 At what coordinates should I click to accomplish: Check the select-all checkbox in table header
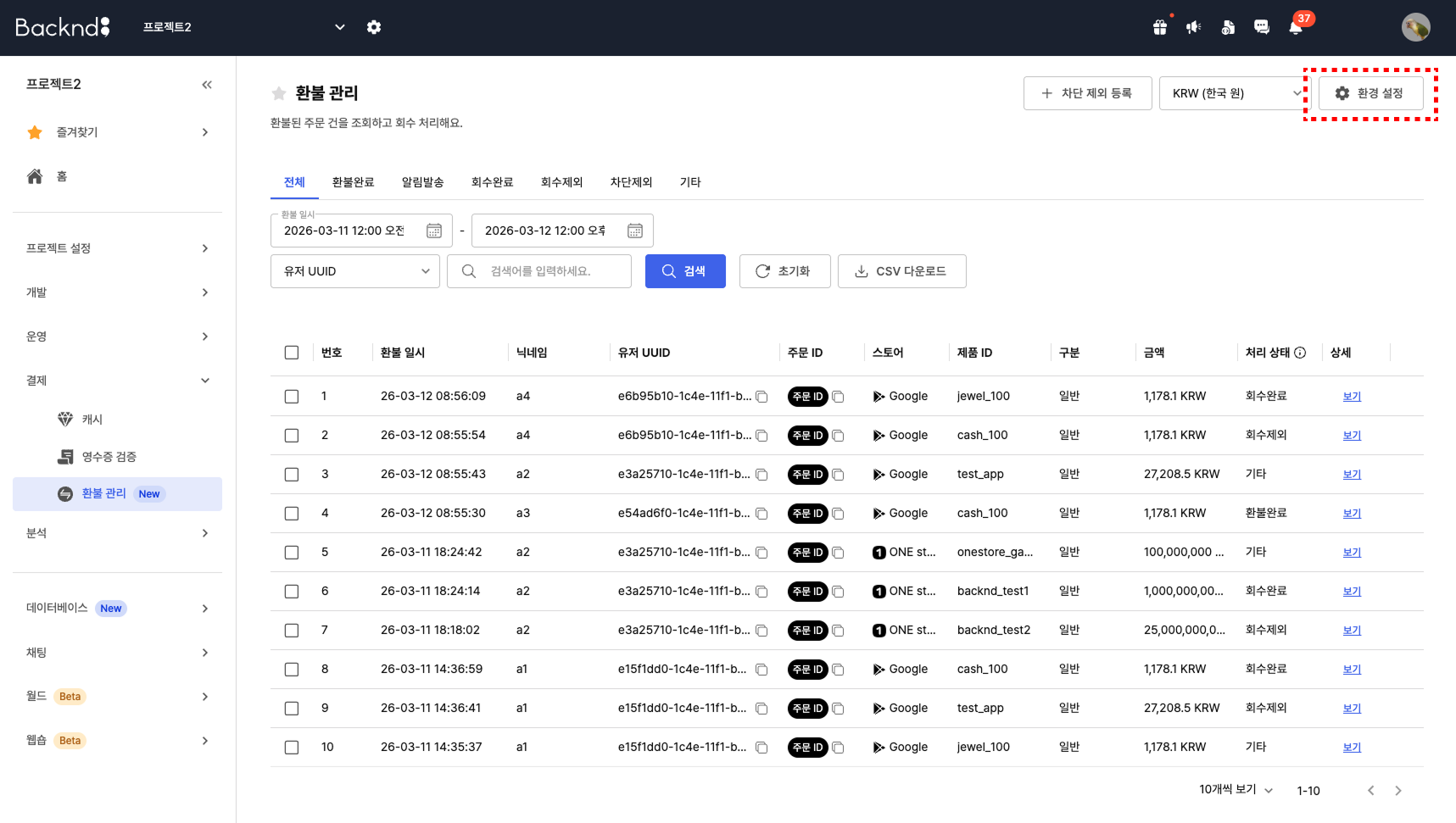click(x=292, y=352)
